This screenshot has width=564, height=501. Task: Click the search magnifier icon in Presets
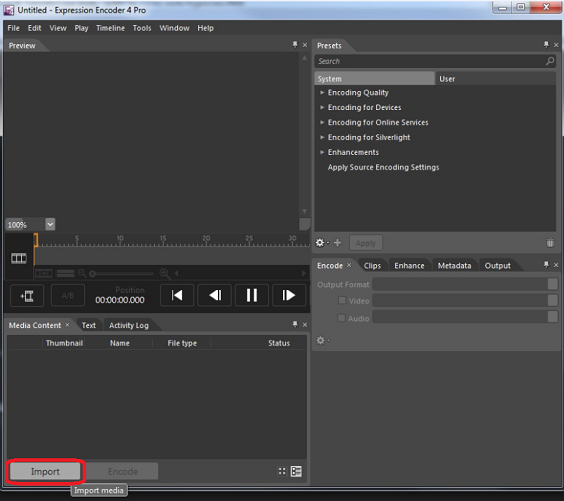550,61
